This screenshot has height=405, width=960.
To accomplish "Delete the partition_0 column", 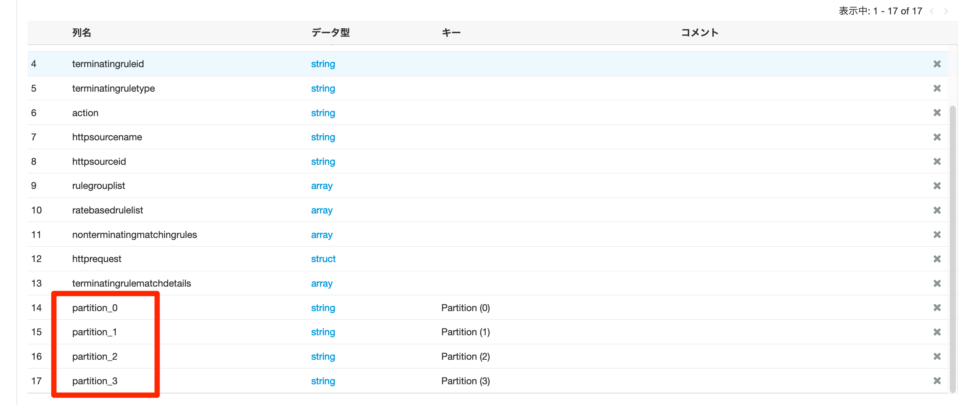I will [x=937, y=308].
